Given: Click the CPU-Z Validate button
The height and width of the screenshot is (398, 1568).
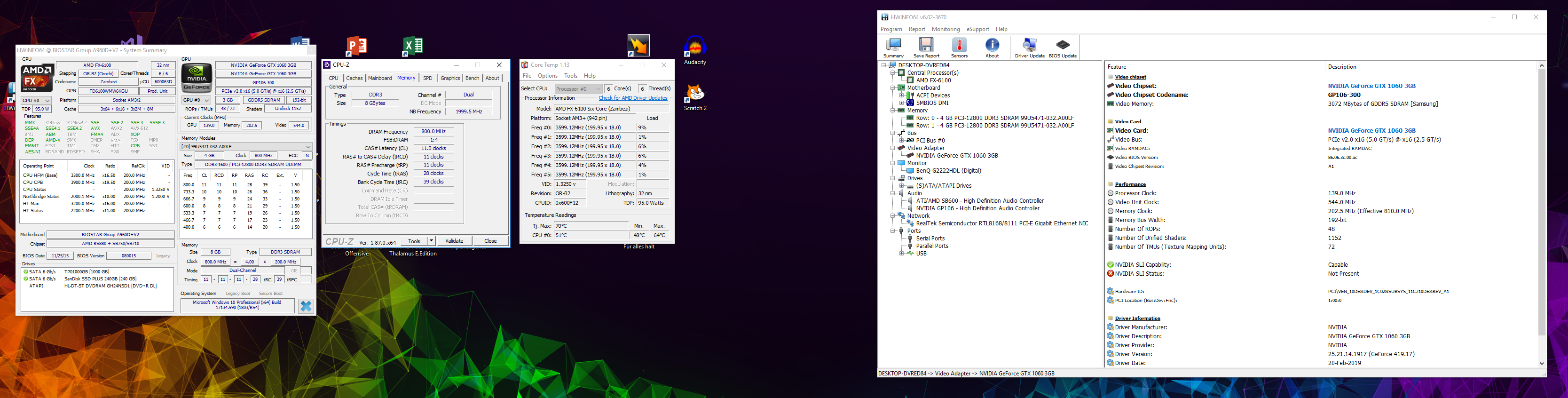Looking at the screenshot, I should coord(454,241).
